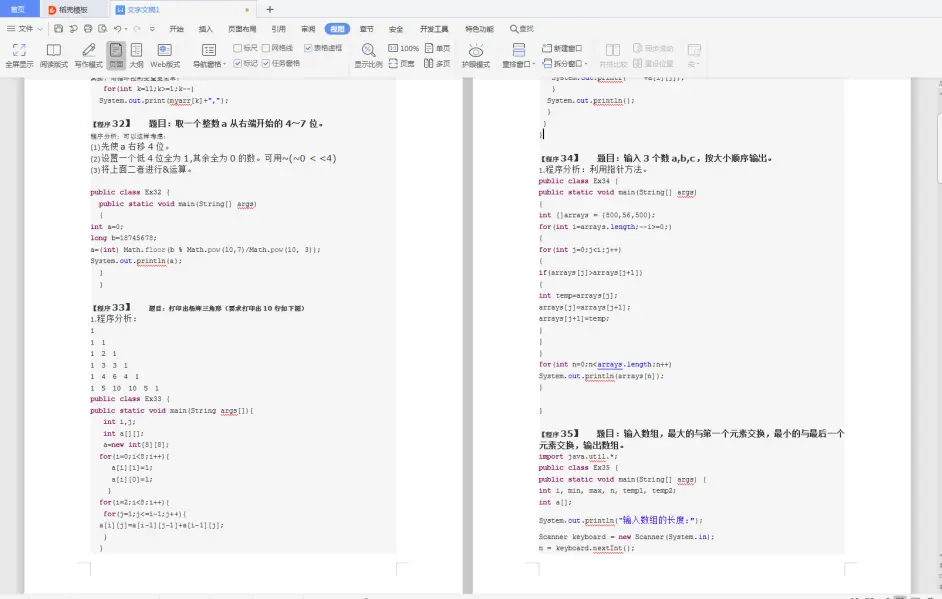Fit view to 页宽 page width
The height and width of the screenshot is (599, 942).
point(401,63)
